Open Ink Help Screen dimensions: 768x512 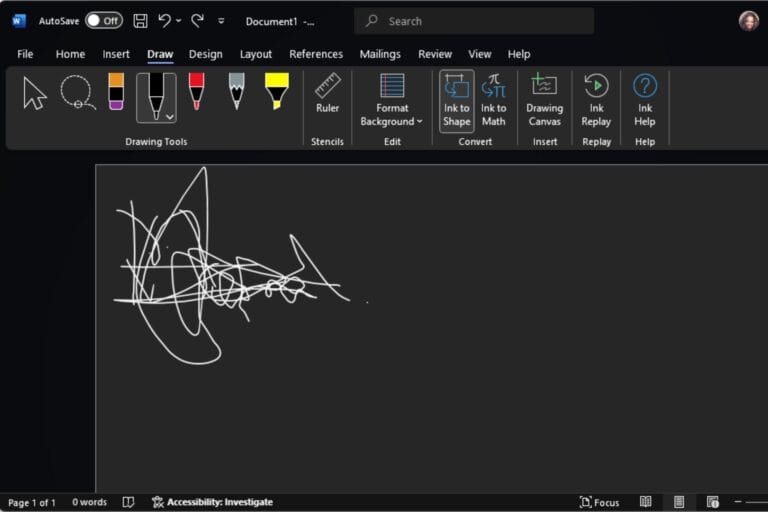[645, 100]
